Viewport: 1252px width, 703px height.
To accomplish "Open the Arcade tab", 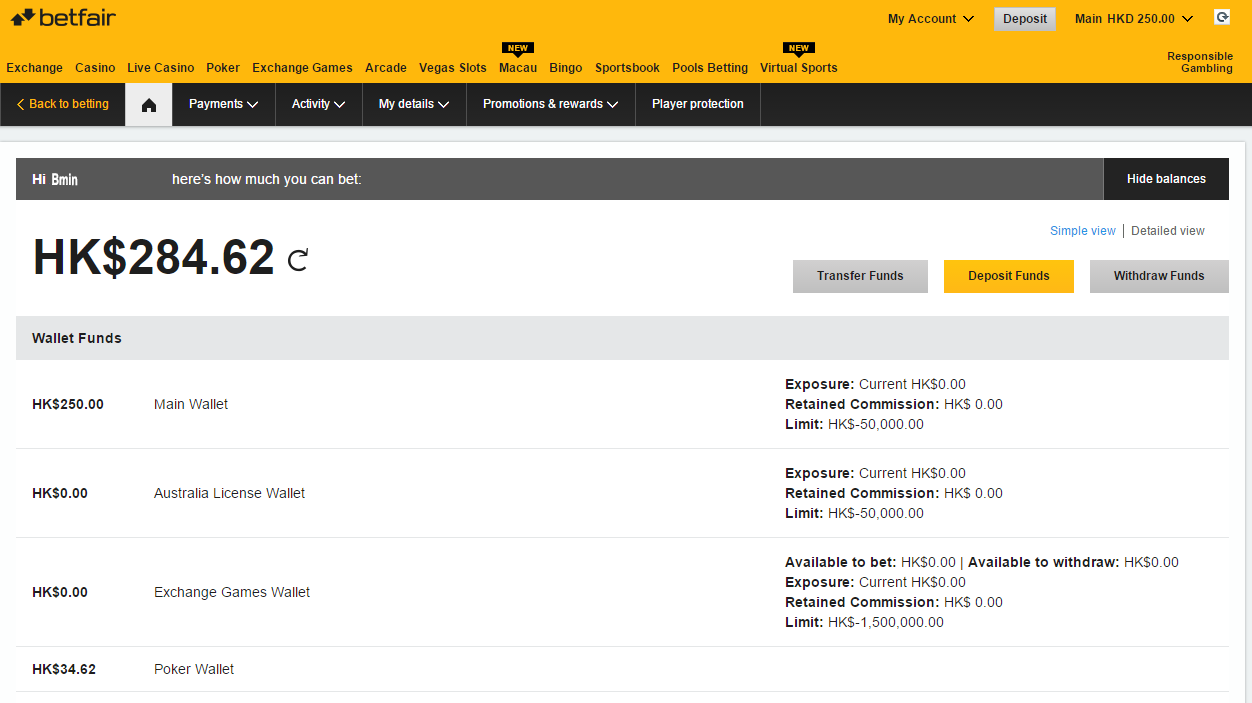I will pyautogui.click(x=386, y=68).
